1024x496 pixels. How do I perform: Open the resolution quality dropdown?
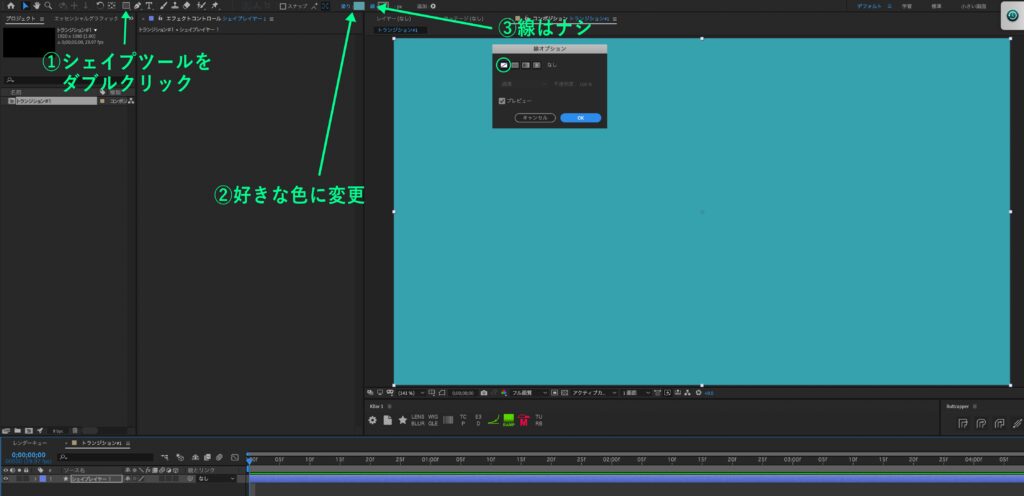pos(530,393)
